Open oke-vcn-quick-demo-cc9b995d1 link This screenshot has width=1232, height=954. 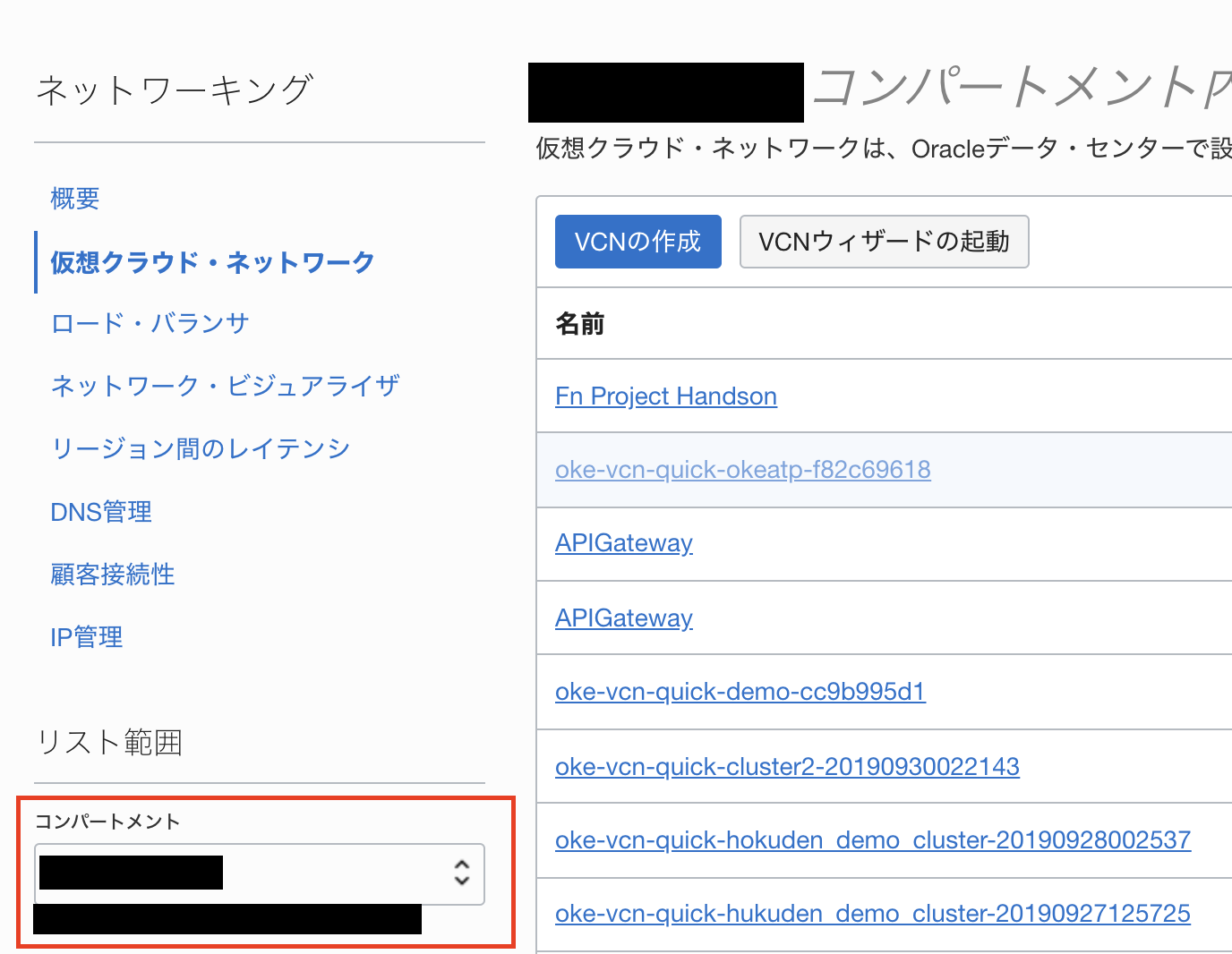[x=740, y=692]
